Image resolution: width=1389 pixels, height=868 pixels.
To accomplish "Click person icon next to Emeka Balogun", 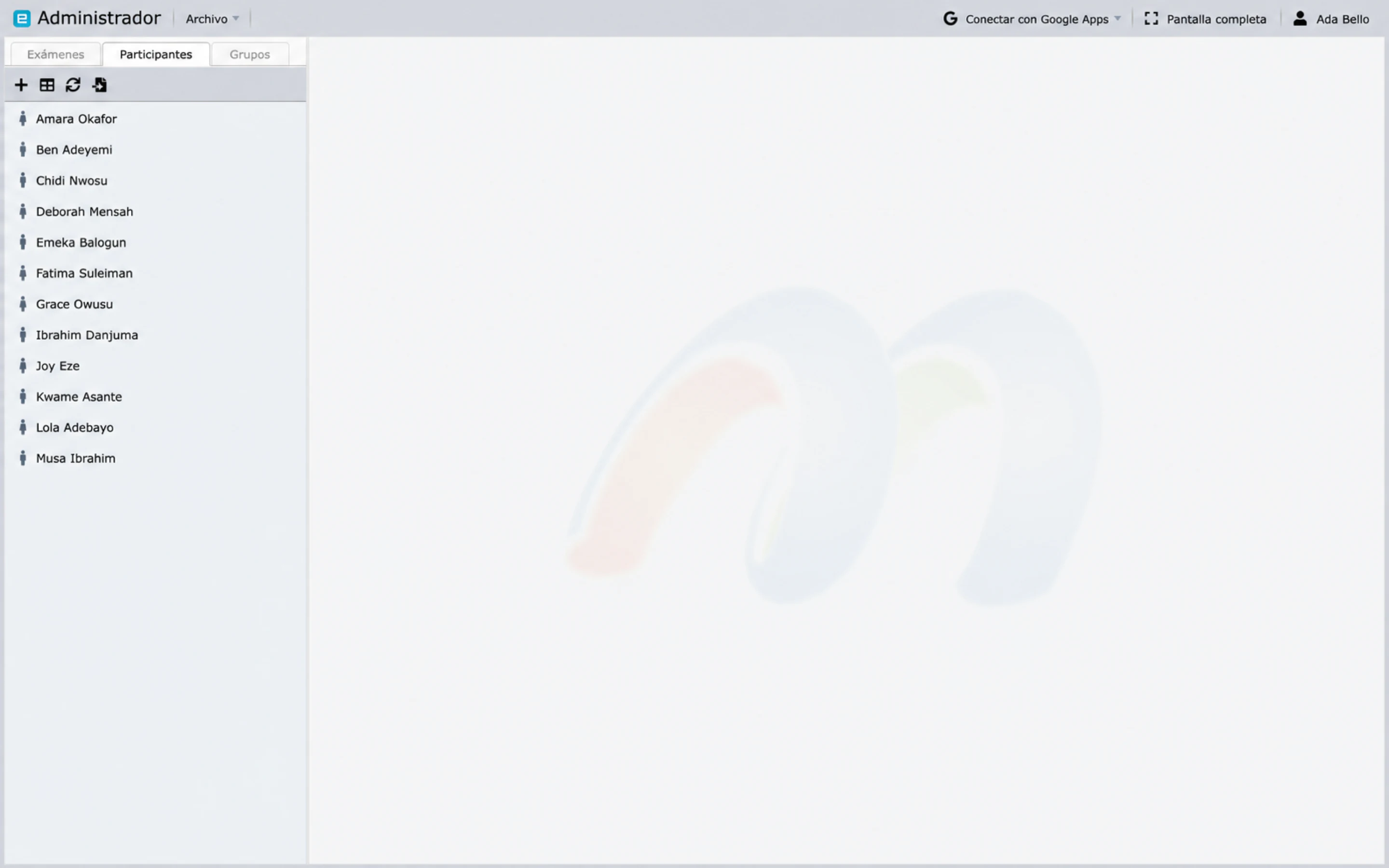I will 23,242.
